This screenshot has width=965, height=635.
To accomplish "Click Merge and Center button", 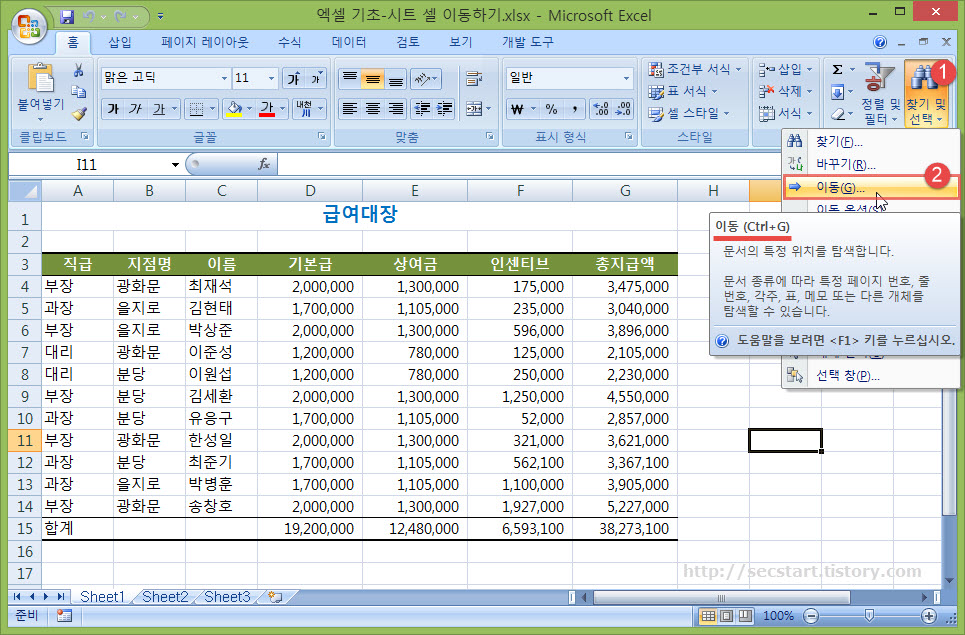I will pyautogui.click(x=474, y=110).
